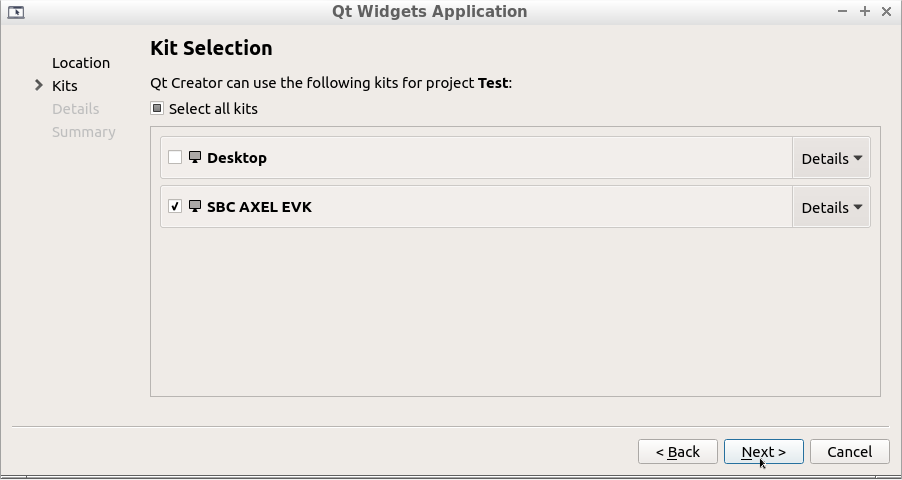Screen dimensions: 902x480
Task: Expand Details for the Desktop kit
Action: [831, 159]
